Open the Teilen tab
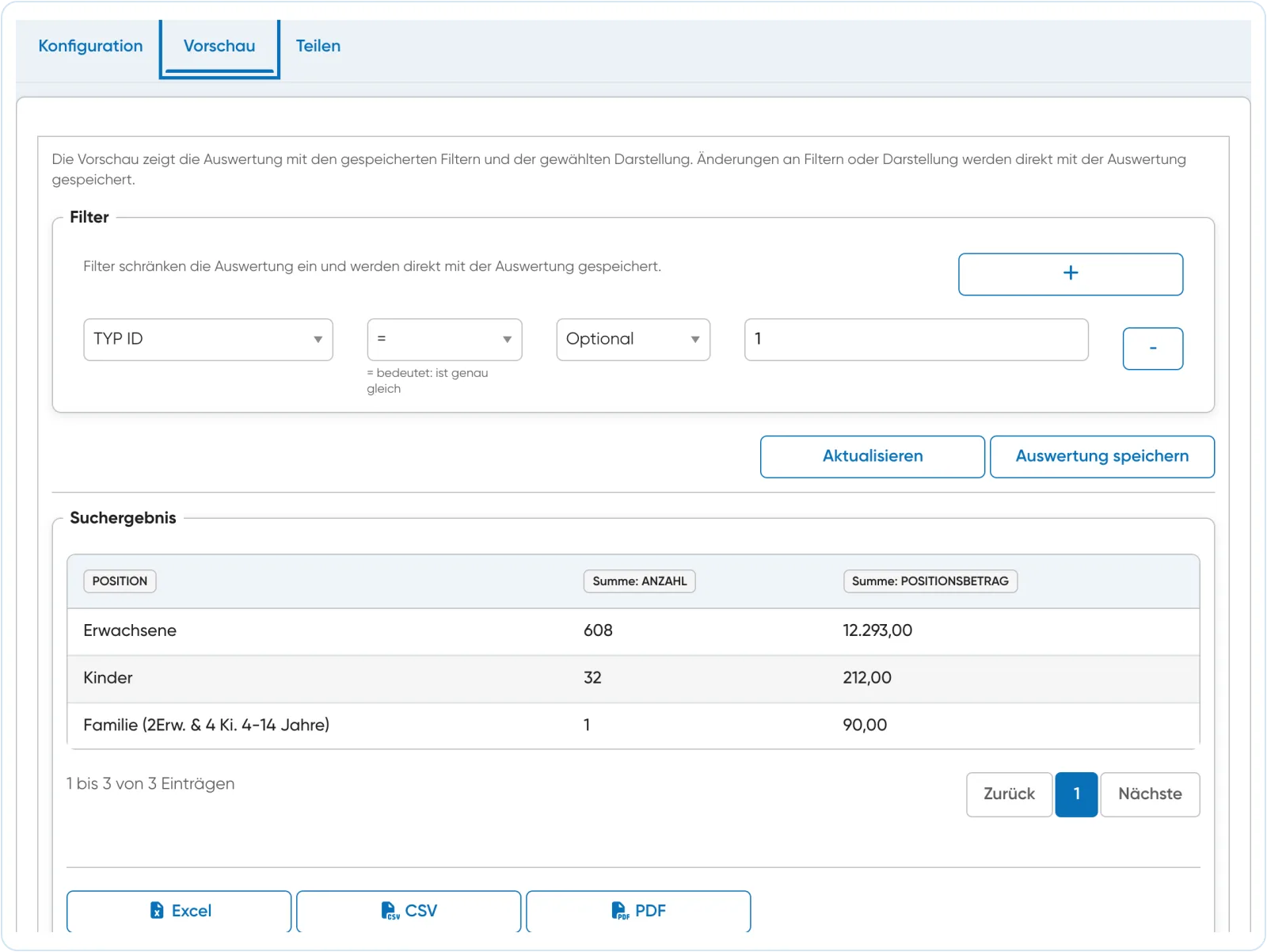 [318, 46]
